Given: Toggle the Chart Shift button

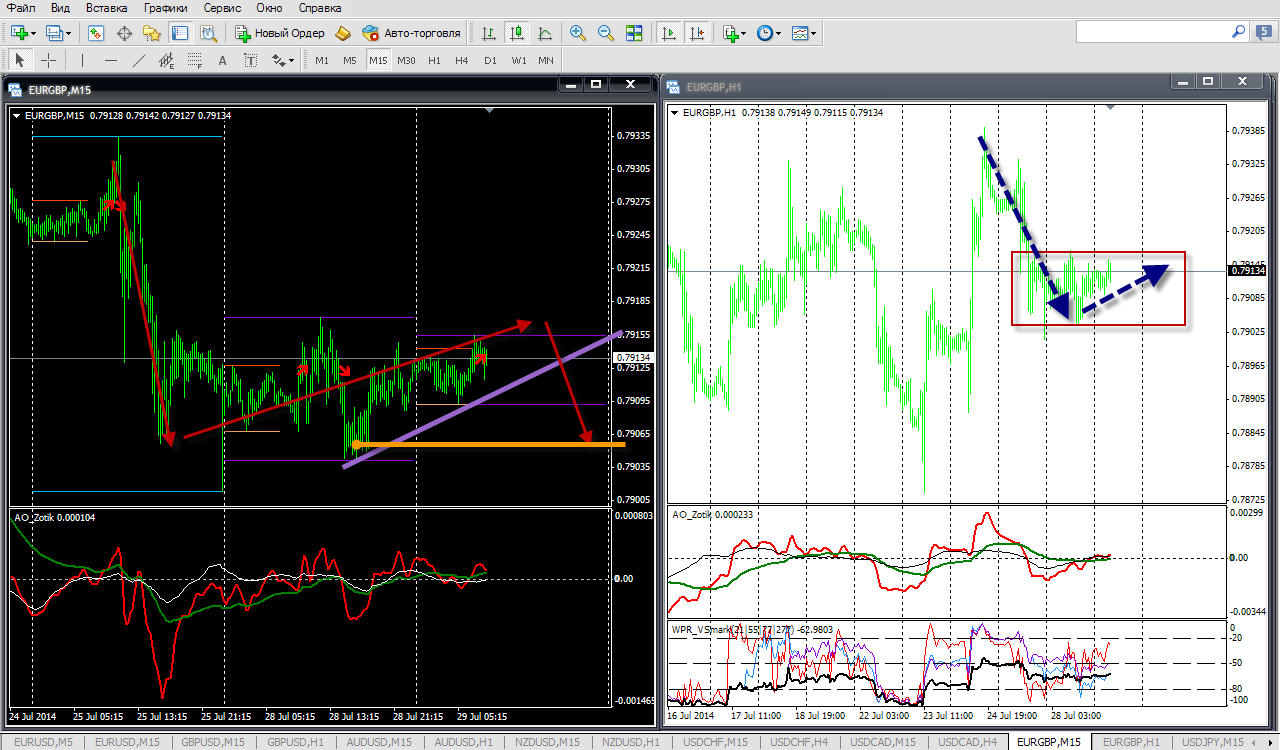Looking at the screenshot, I should coord(697,33).
